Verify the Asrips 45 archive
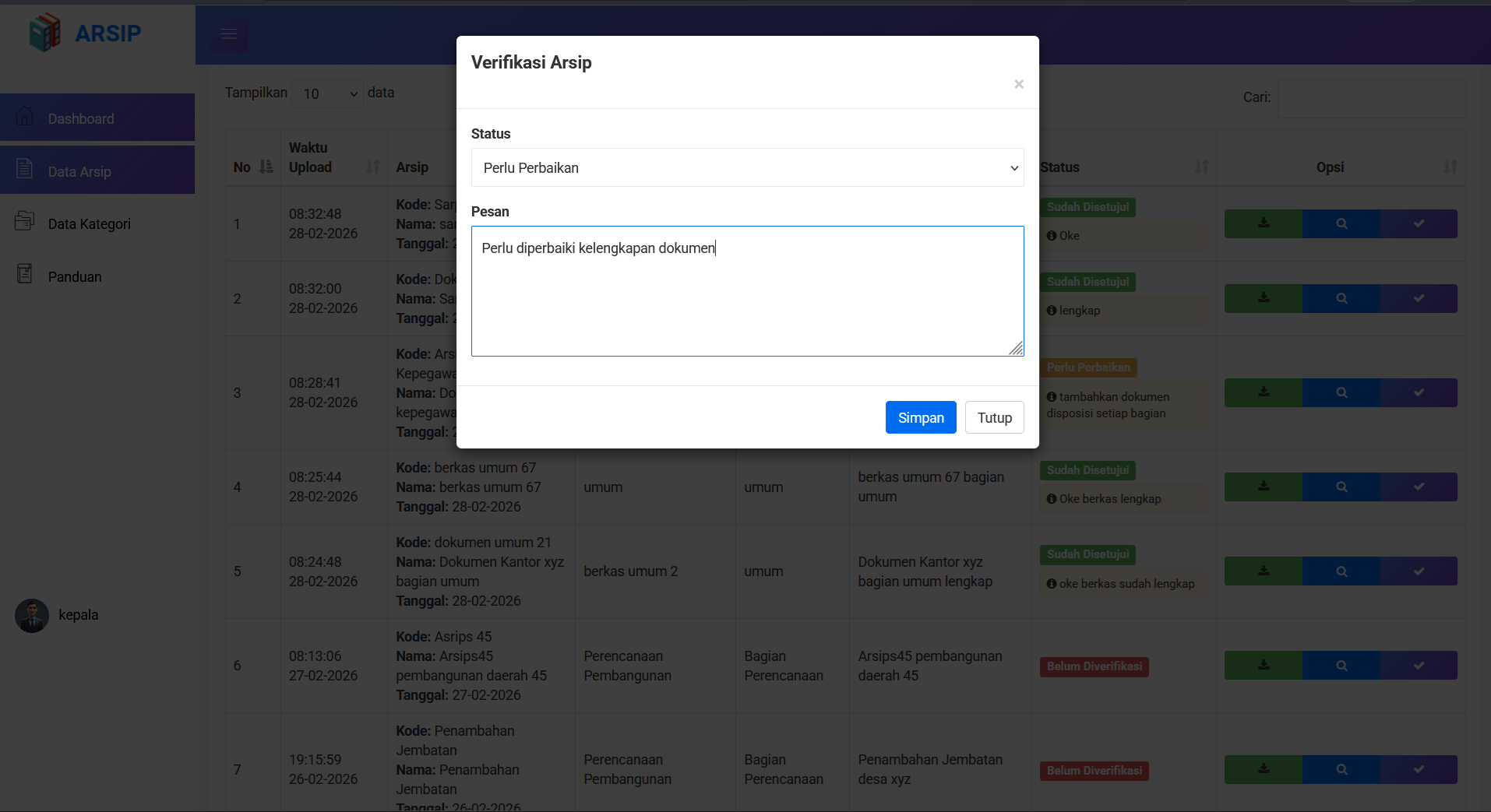 [1419, 665]
